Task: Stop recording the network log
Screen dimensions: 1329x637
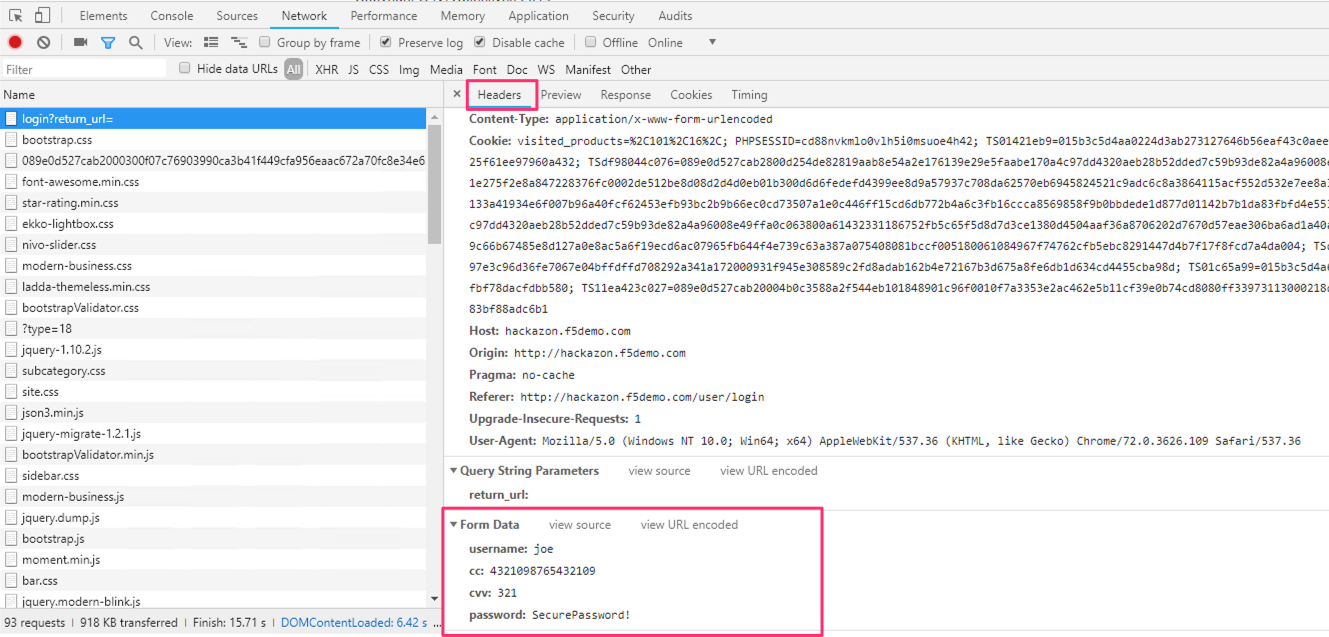Action: click(x=15, y=43)
